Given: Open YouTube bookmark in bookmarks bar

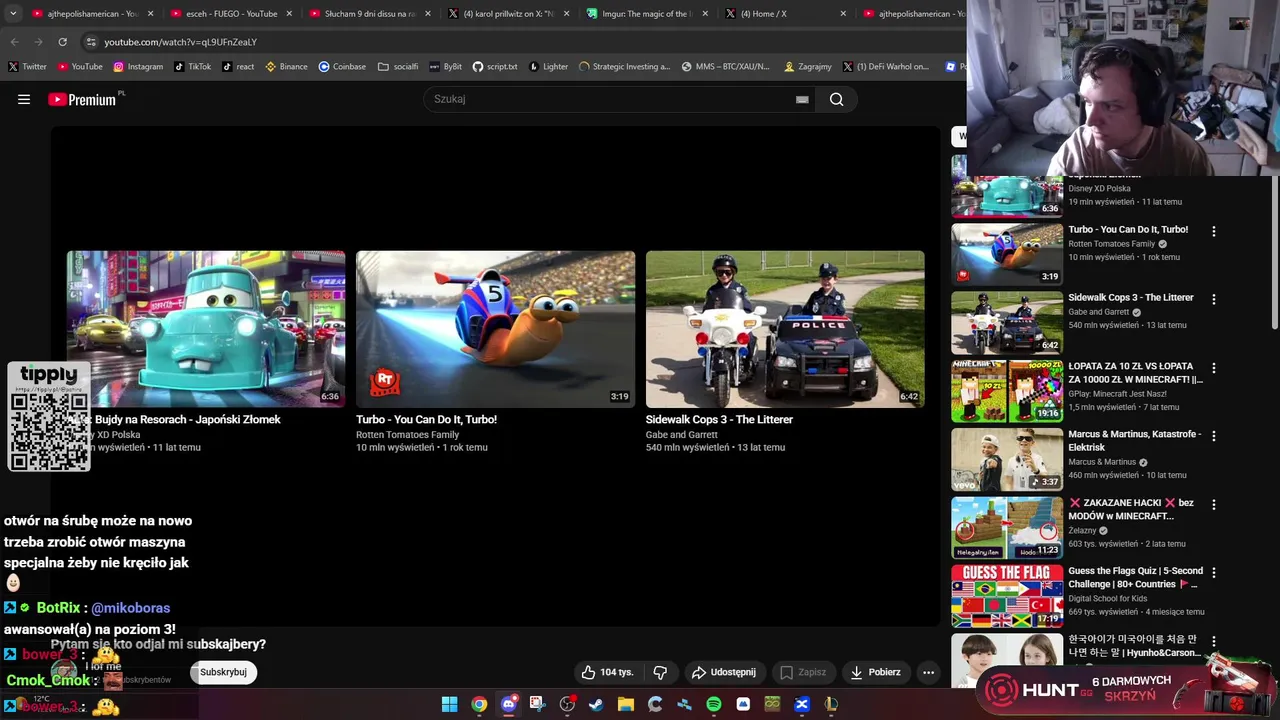Looking at the screenshot, I should click(x=80, y=67).
